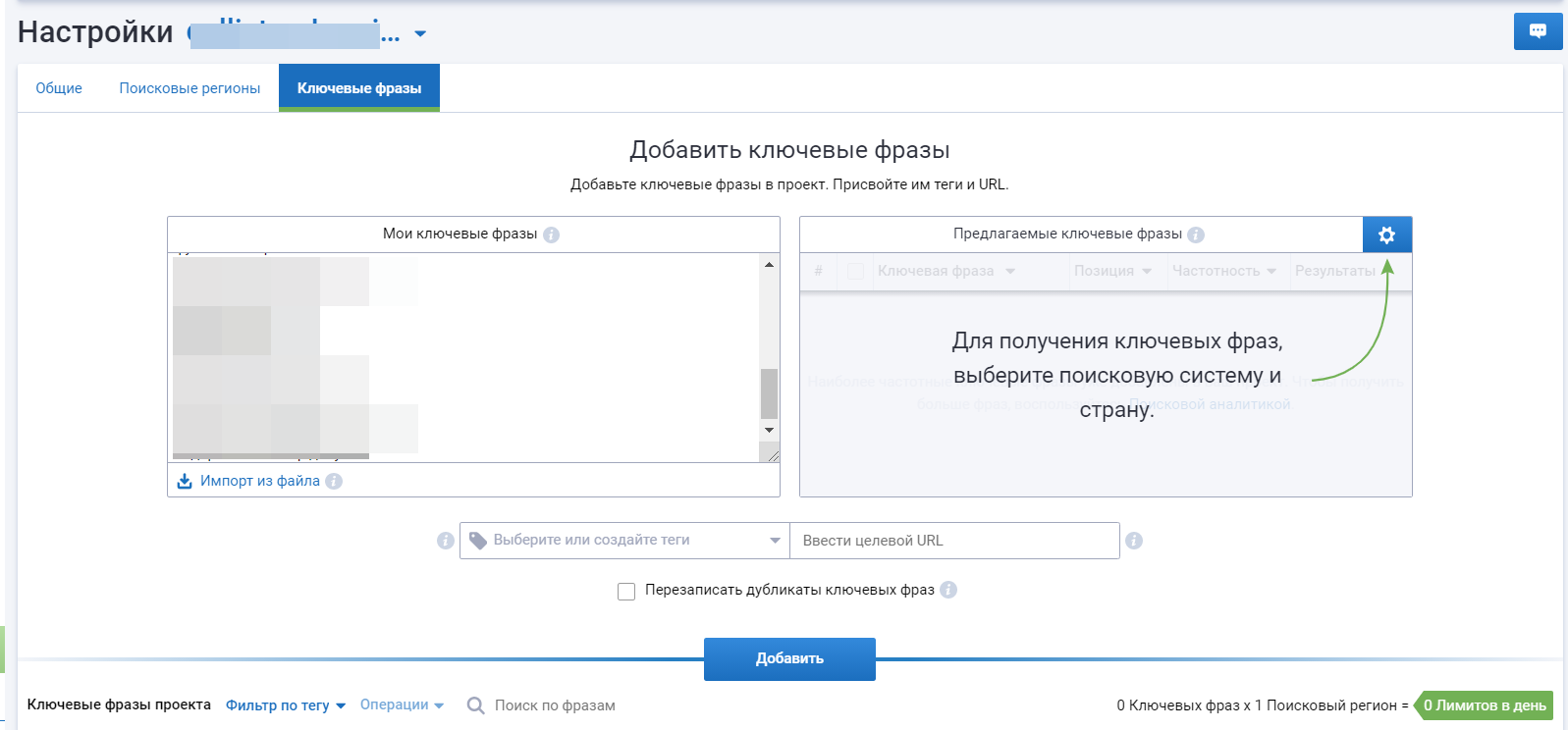Enable Перезаписать дубликаты ключевых фраз checkbox
This screenshot has width=1568, height=730.
click(626, 591)
